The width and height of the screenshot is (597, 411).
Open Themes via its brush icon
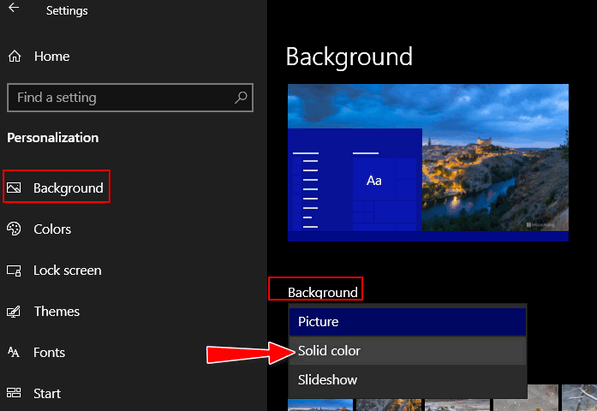click(x=14, y=312)
